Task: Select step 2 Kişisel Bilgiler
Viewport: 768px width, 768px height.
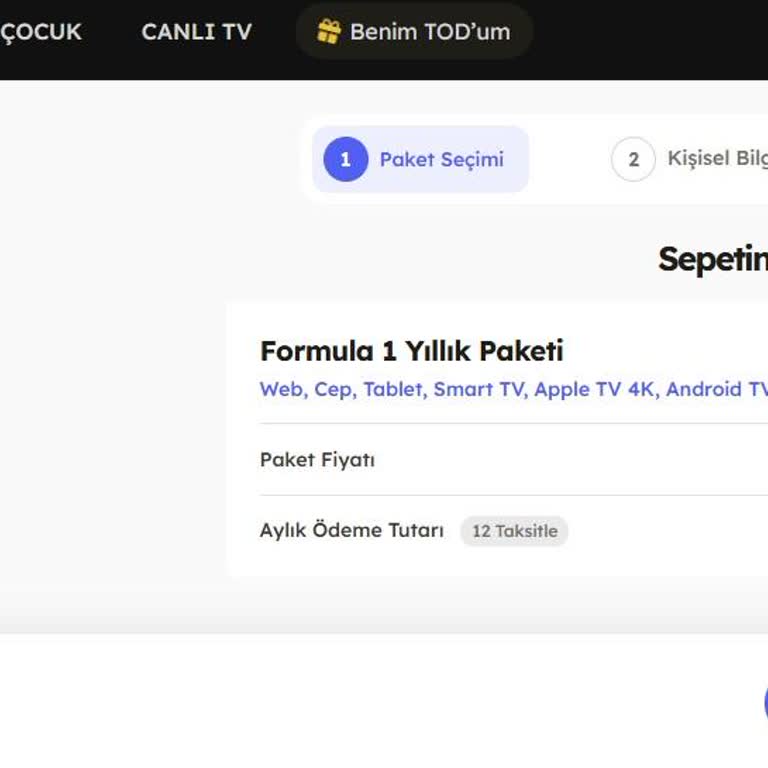Action: point(690,159)
